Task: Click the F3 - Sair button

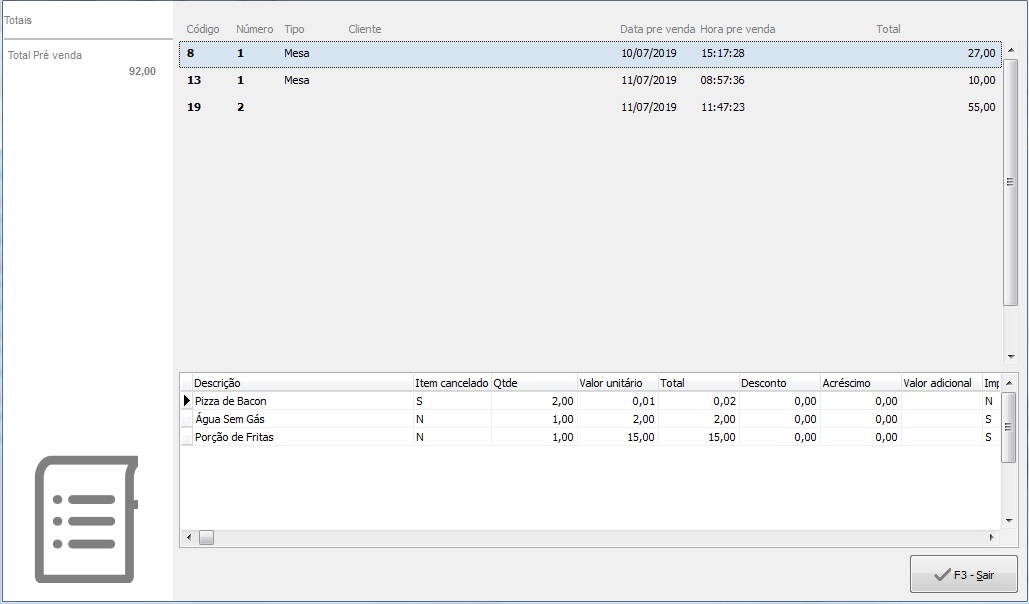Action: [963, 575]
